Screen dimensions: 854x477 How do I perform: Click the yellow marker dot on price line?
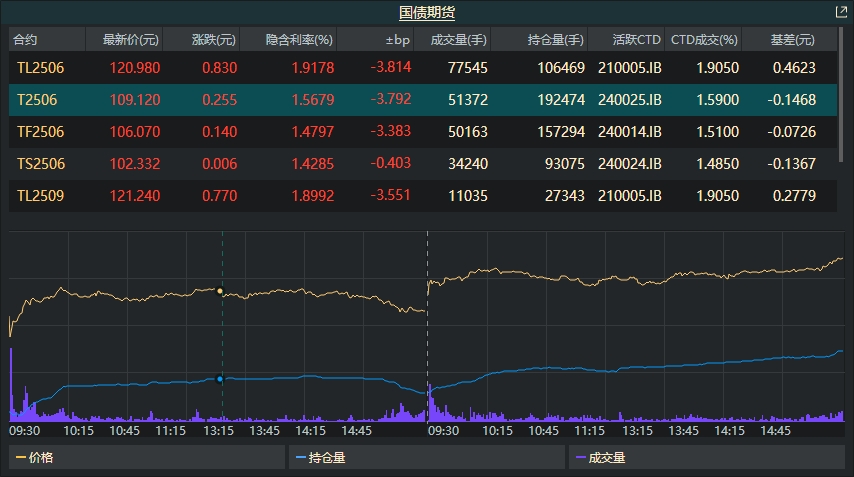[x=220, y=291]
